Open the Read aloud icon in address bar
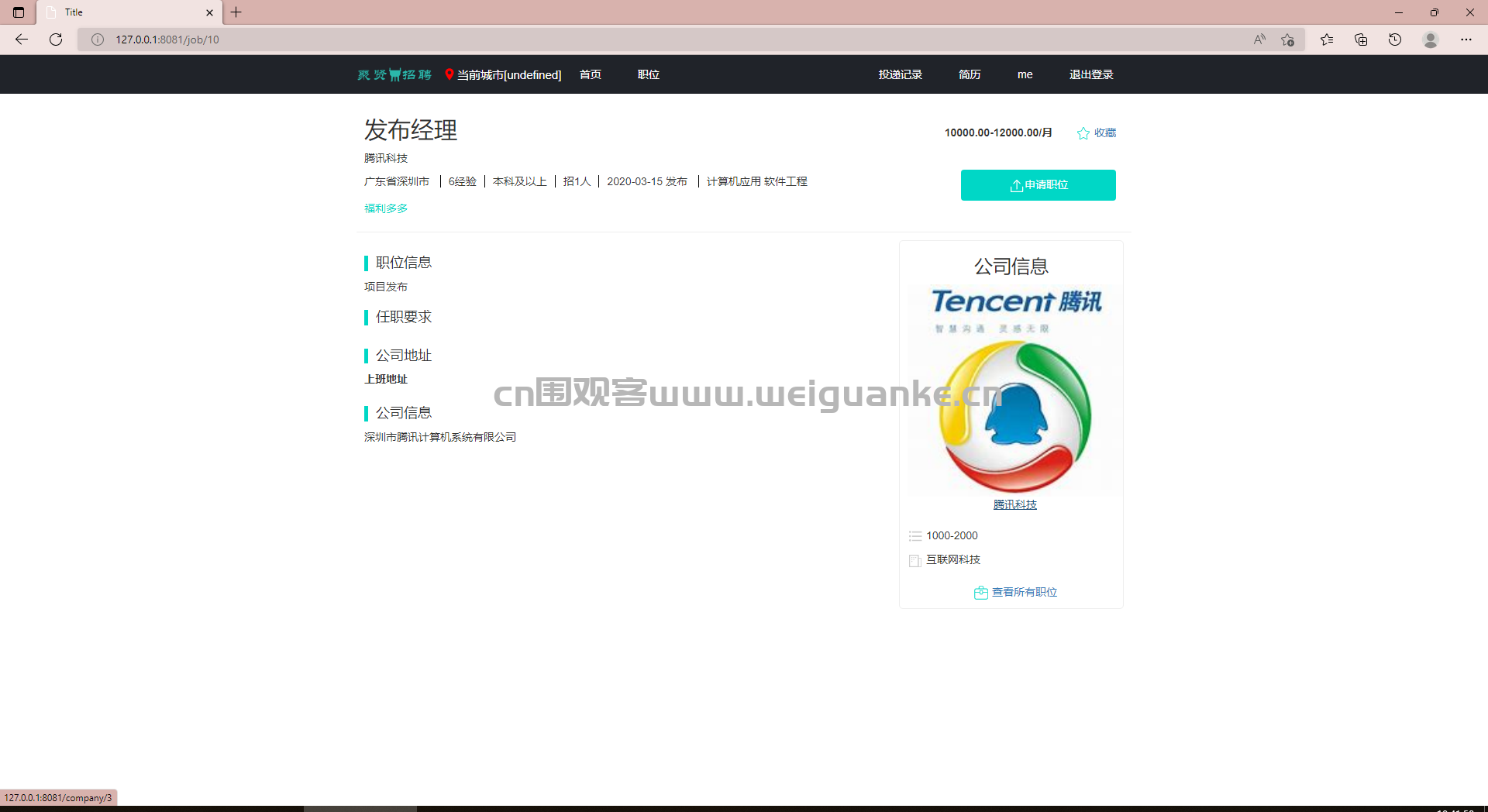This screenshot has height=812, width=1488. pyautogui.click(x=1259, y=40)
